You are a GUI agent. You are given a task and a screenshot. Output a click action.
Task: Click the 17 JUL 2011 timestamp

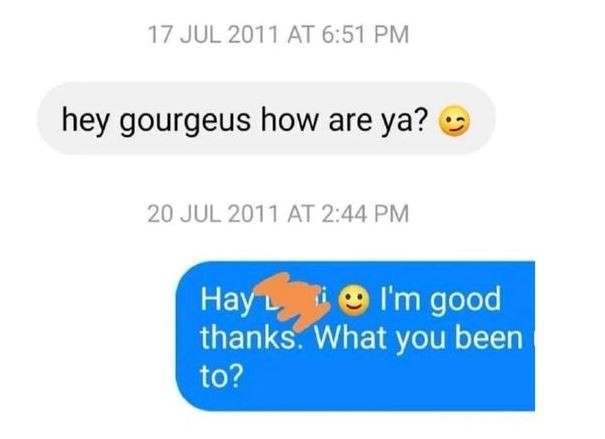(278, 34)
